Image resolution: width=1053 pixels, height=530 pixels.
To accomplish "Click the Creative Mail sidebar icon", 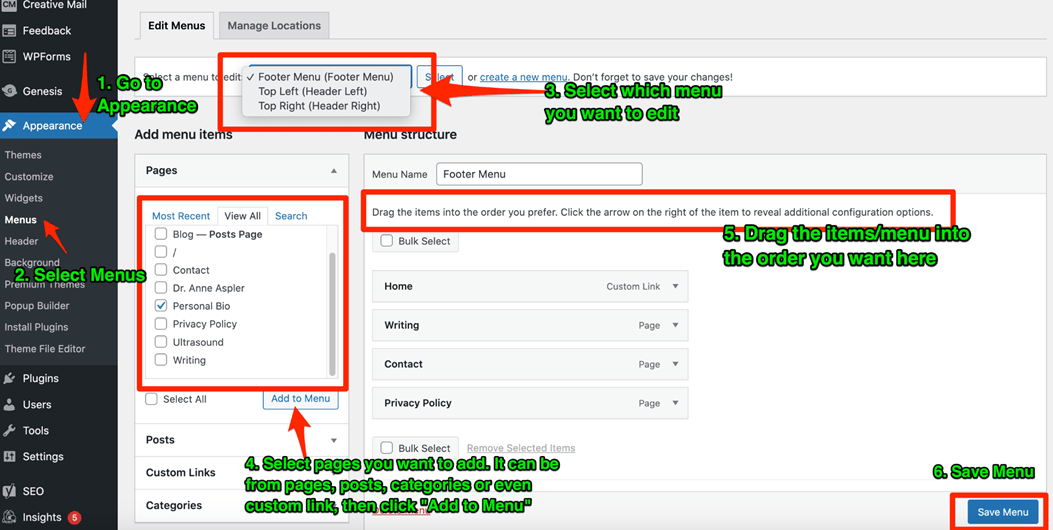I will pyautogui.click(x=9, y=5).
